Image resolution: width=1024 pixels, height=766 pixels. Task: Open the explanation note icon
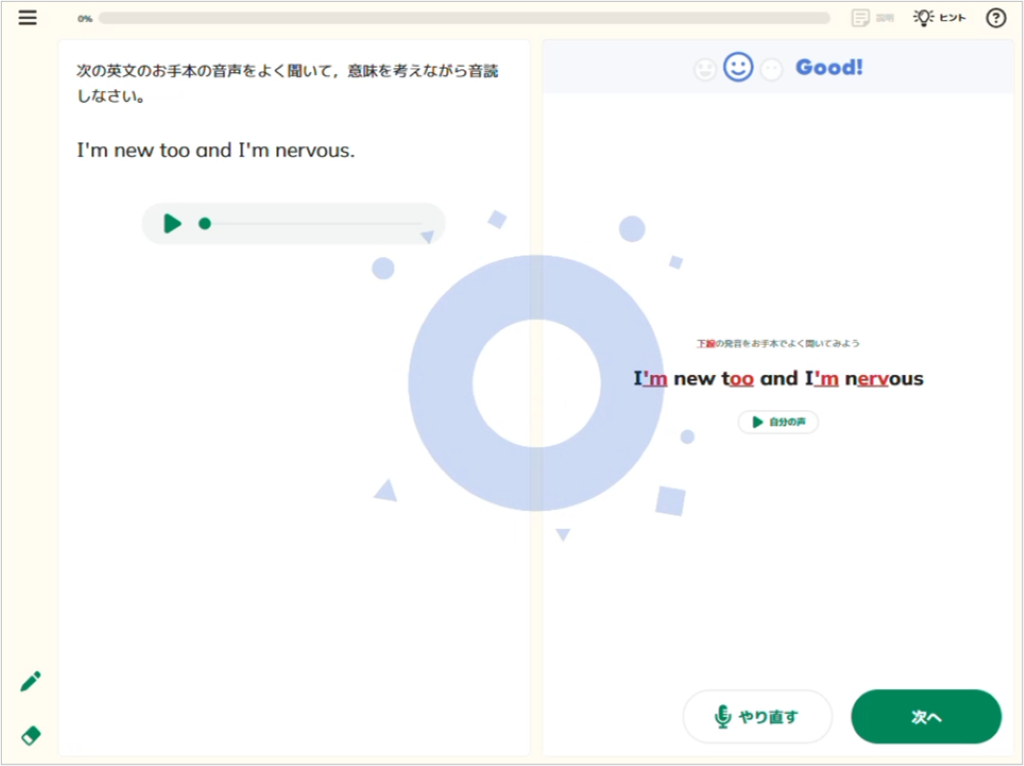point(872,18)
